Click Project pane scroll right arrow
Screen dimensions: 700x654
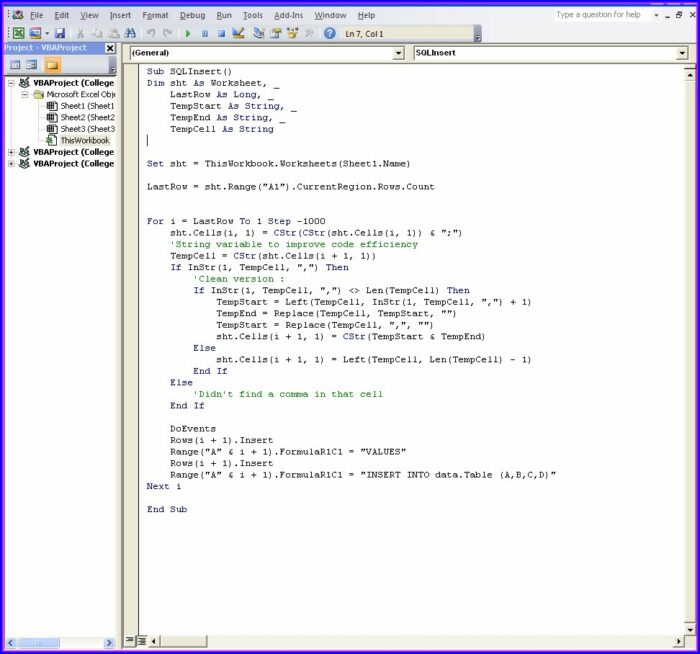pyautogui.click(x=108, y=643)
